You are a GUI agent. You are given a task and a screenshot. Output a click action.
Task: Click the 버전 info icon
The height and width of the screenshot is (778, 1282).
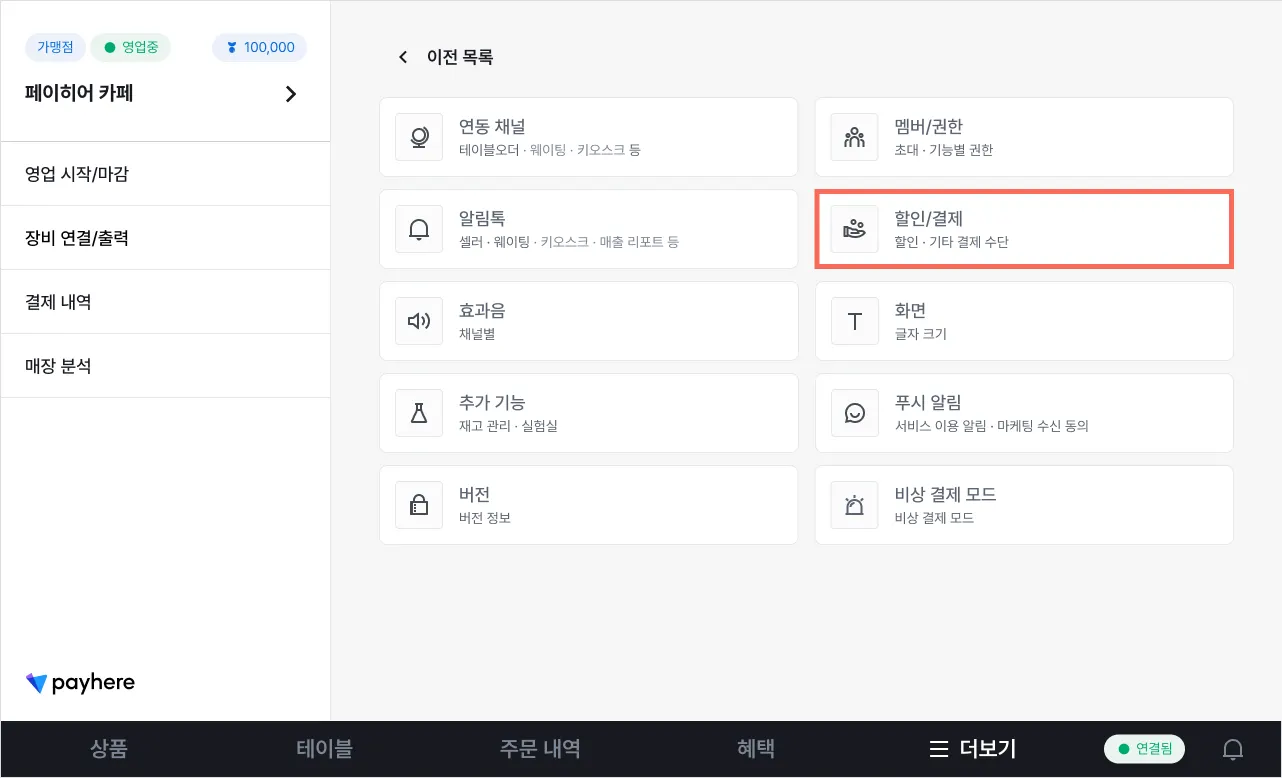pos(419,505)
